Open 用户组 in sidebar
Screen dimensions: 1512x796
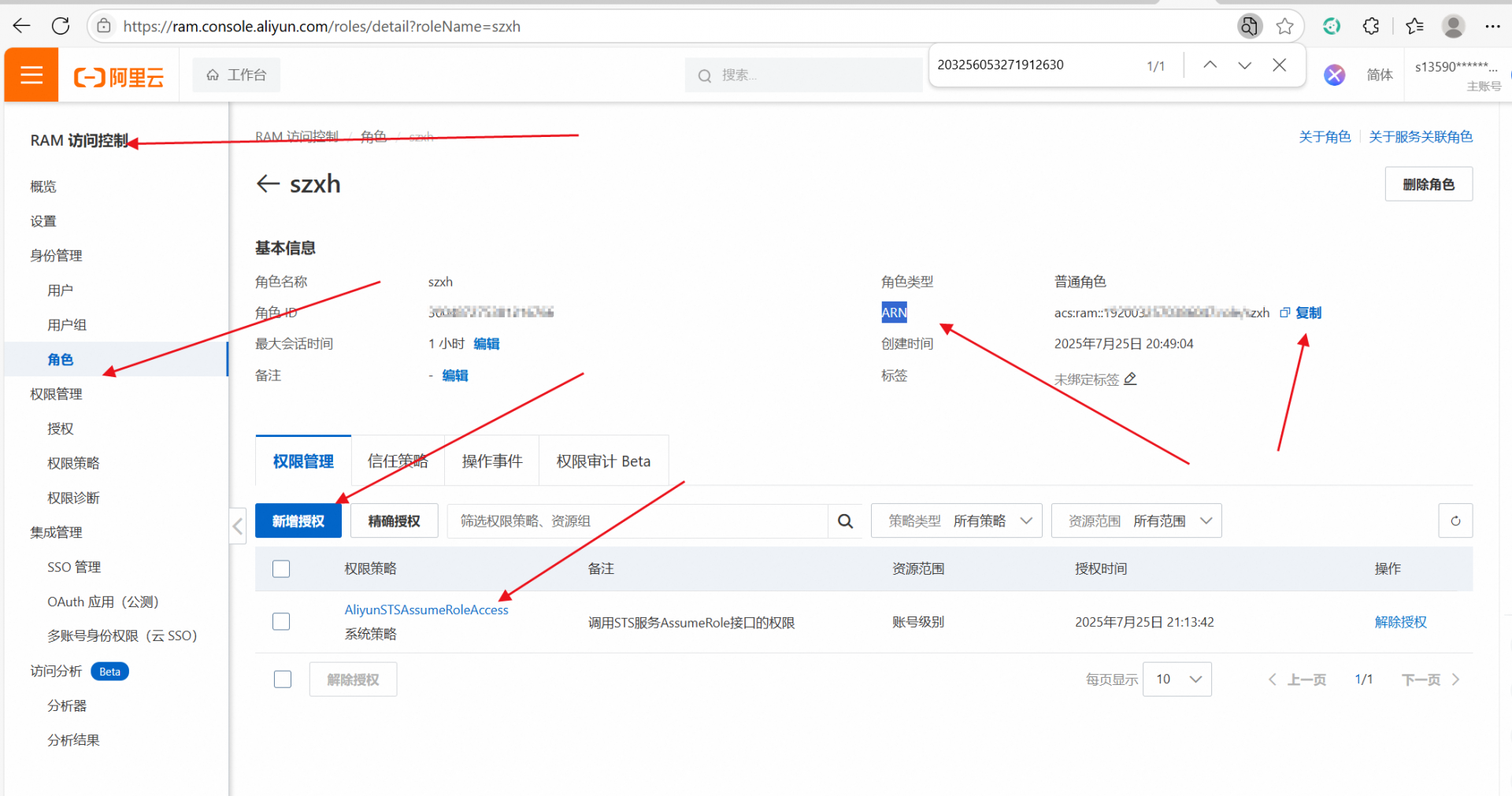pyautogui.click(x=67, y=325)
